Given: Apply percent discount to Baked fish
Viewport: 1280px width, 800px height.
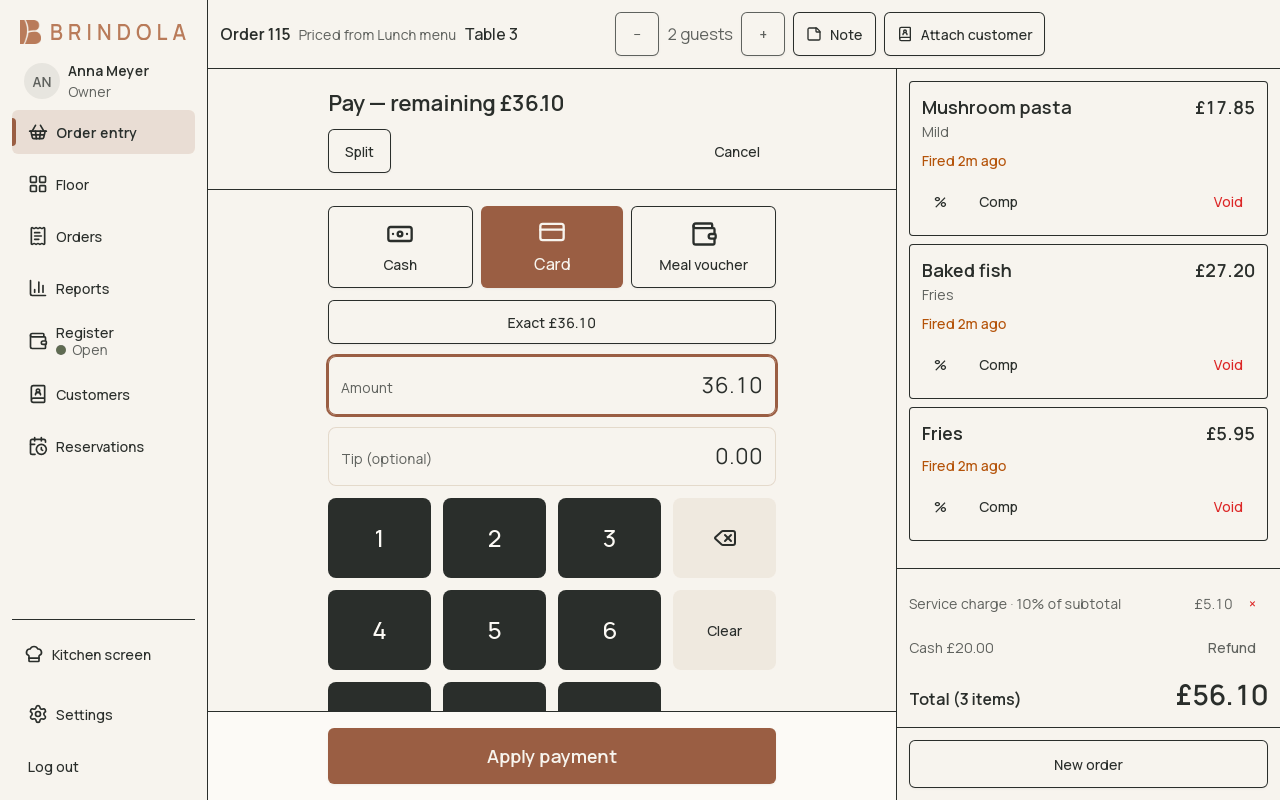Looking at the screenshot, I should (940, 365).
